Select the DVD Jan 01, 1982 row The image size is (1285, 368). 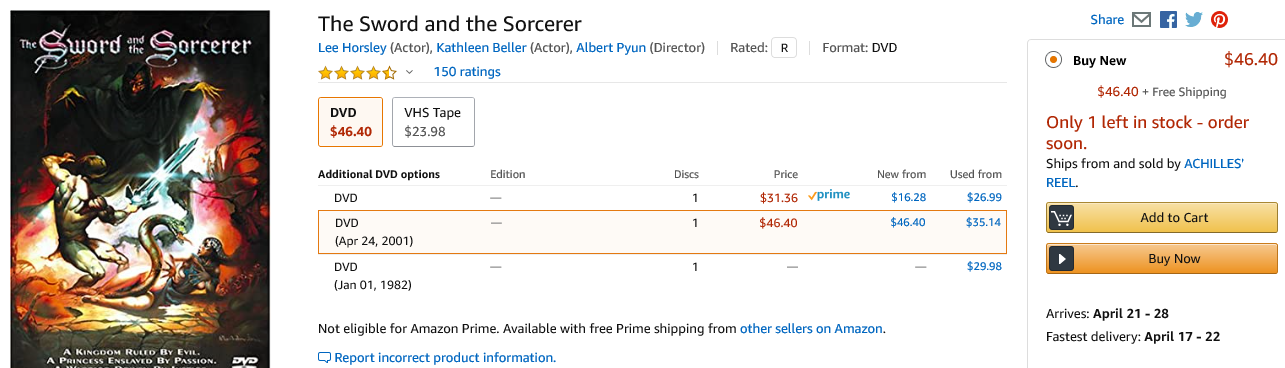[661, 276]
